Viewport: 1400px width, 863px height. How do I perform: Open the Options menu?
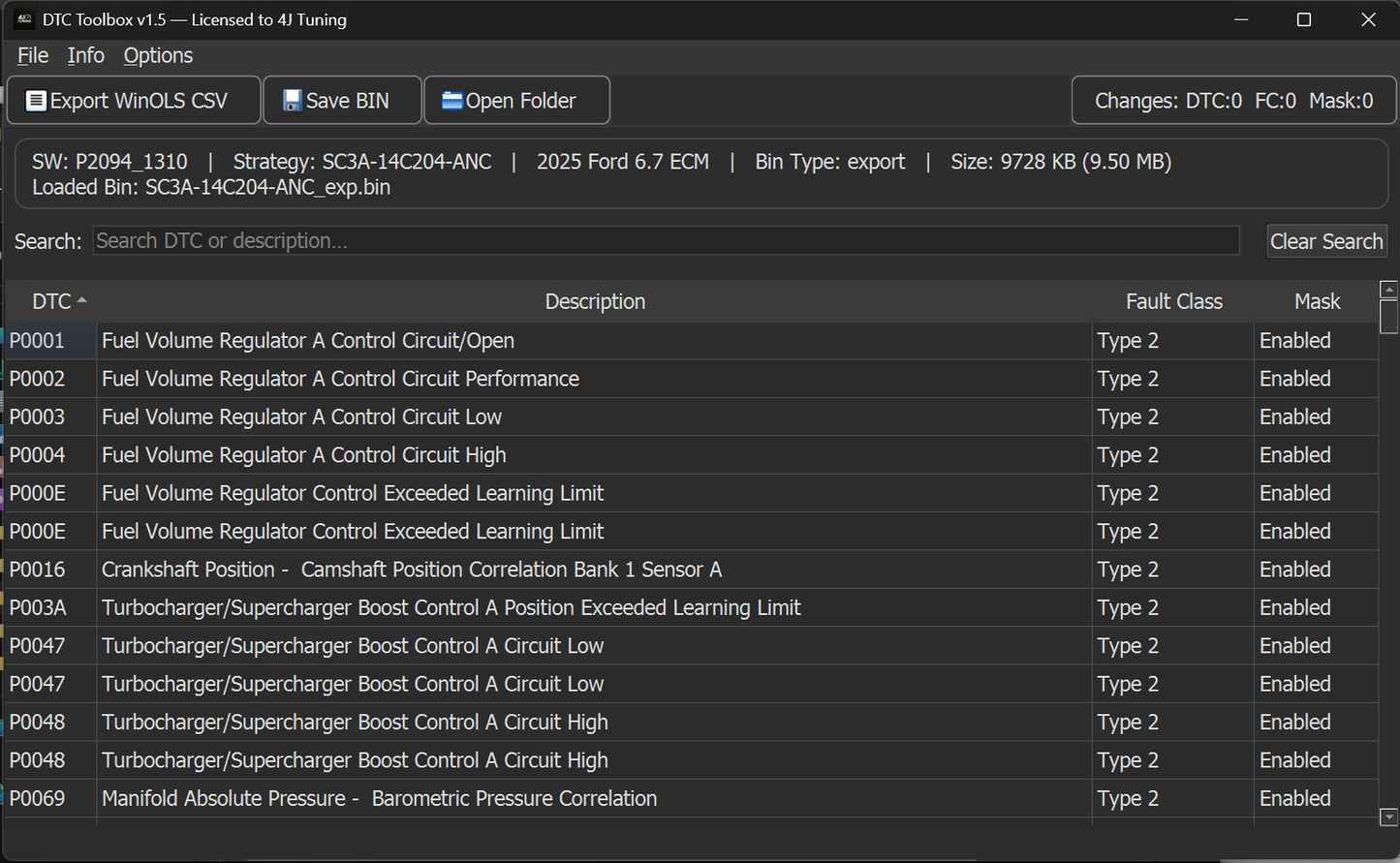coord(158,55)
